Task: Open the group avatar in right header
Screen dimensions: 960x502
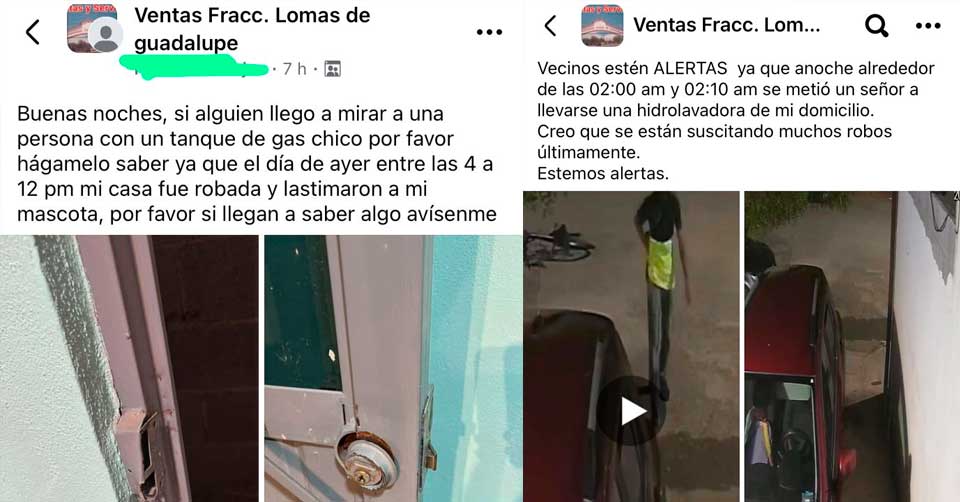Action: point(602,26)
